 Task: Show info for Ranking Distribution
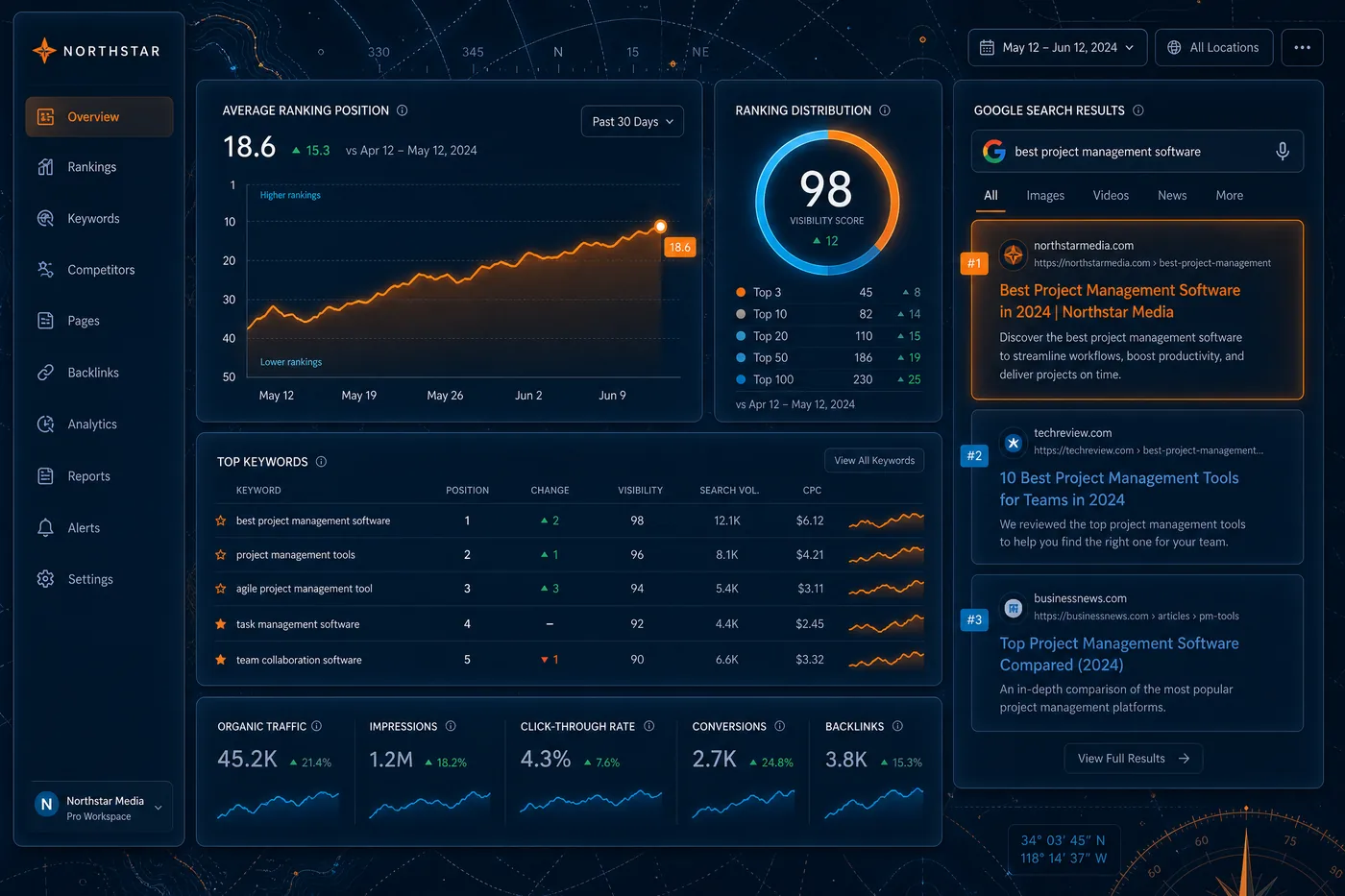click(885, 110)
